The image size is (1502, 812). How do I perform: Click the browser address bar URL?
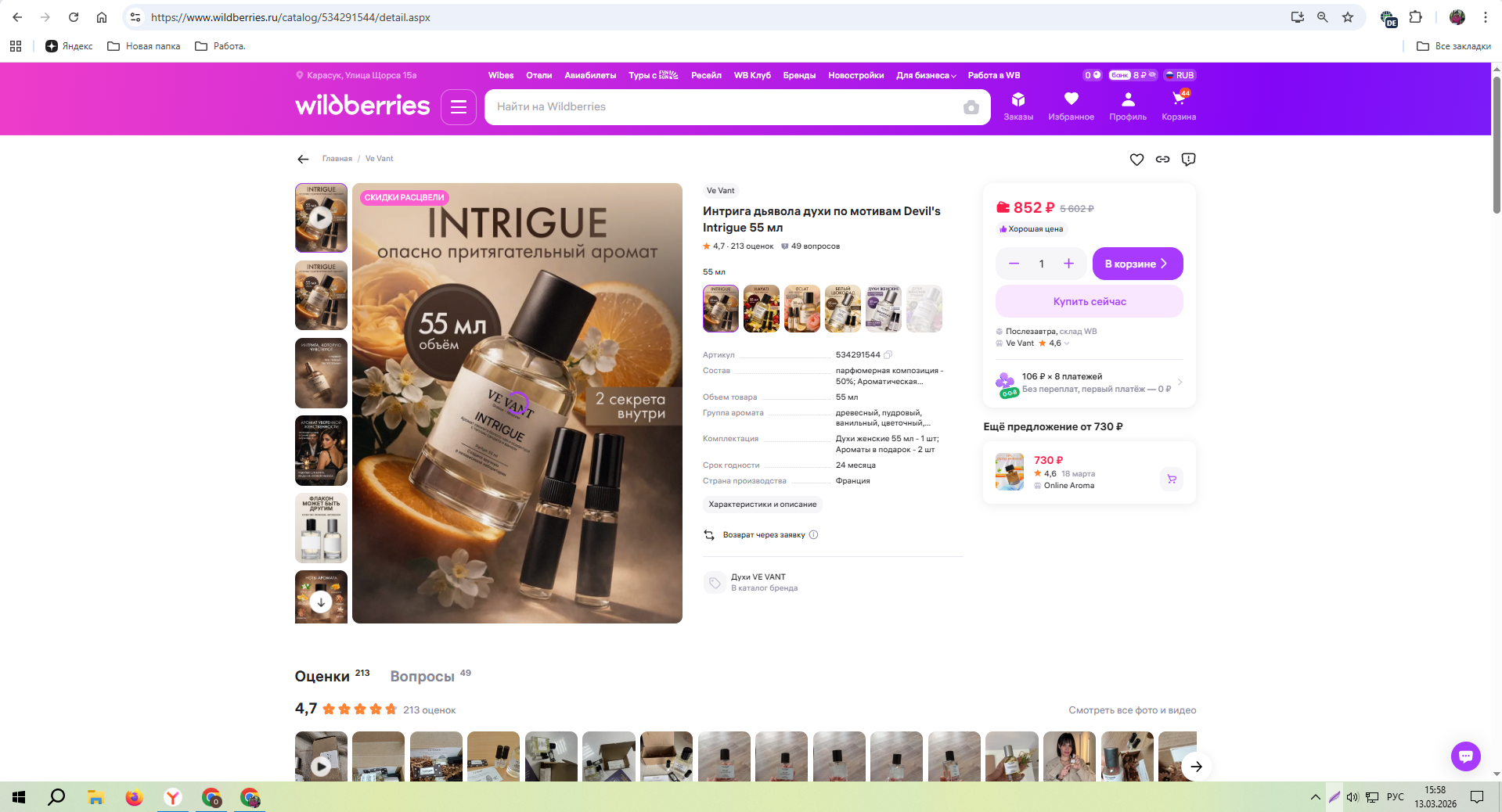click(290, 17)
